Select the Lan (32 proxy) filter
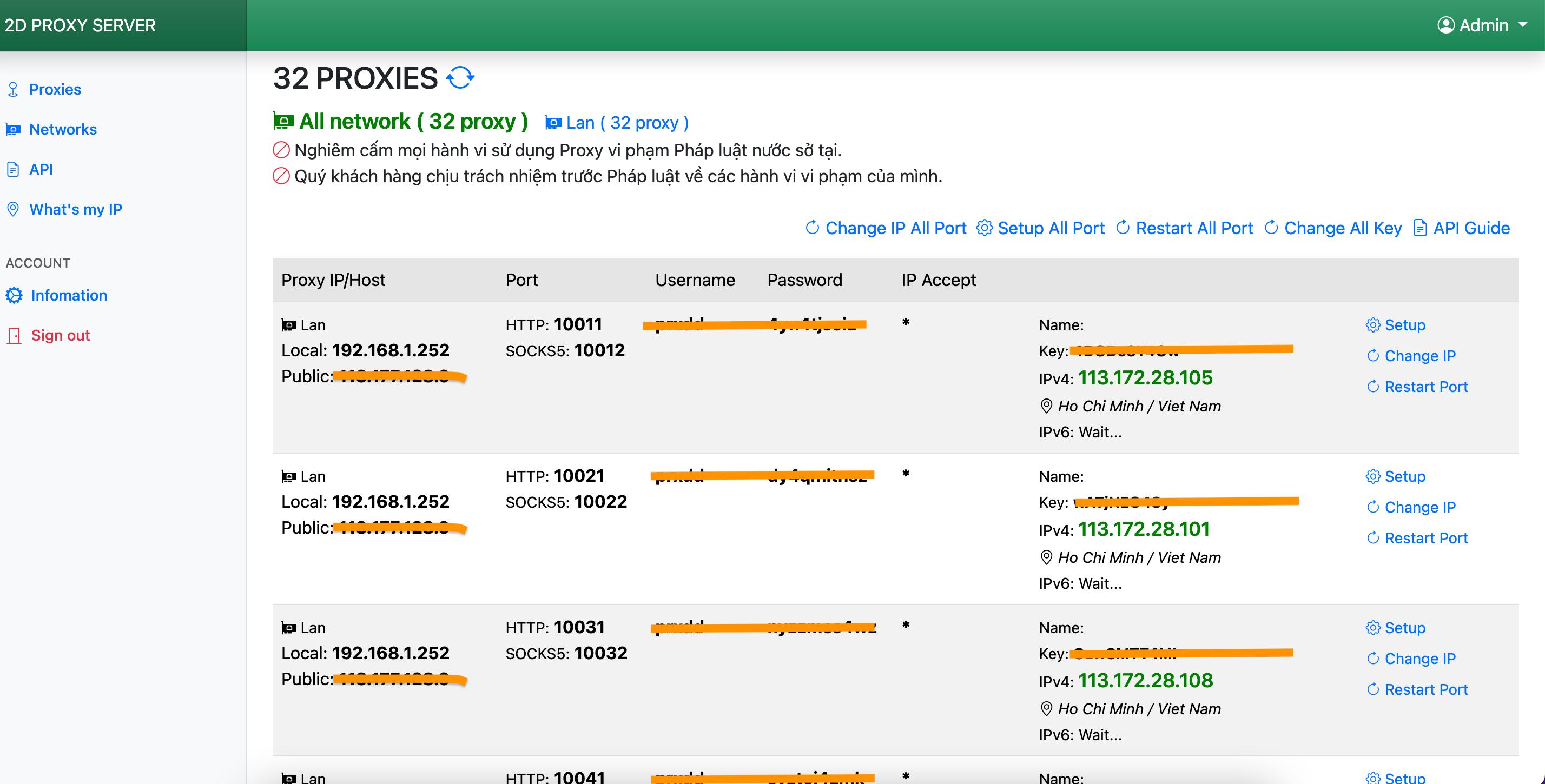 tap(617, 123)
